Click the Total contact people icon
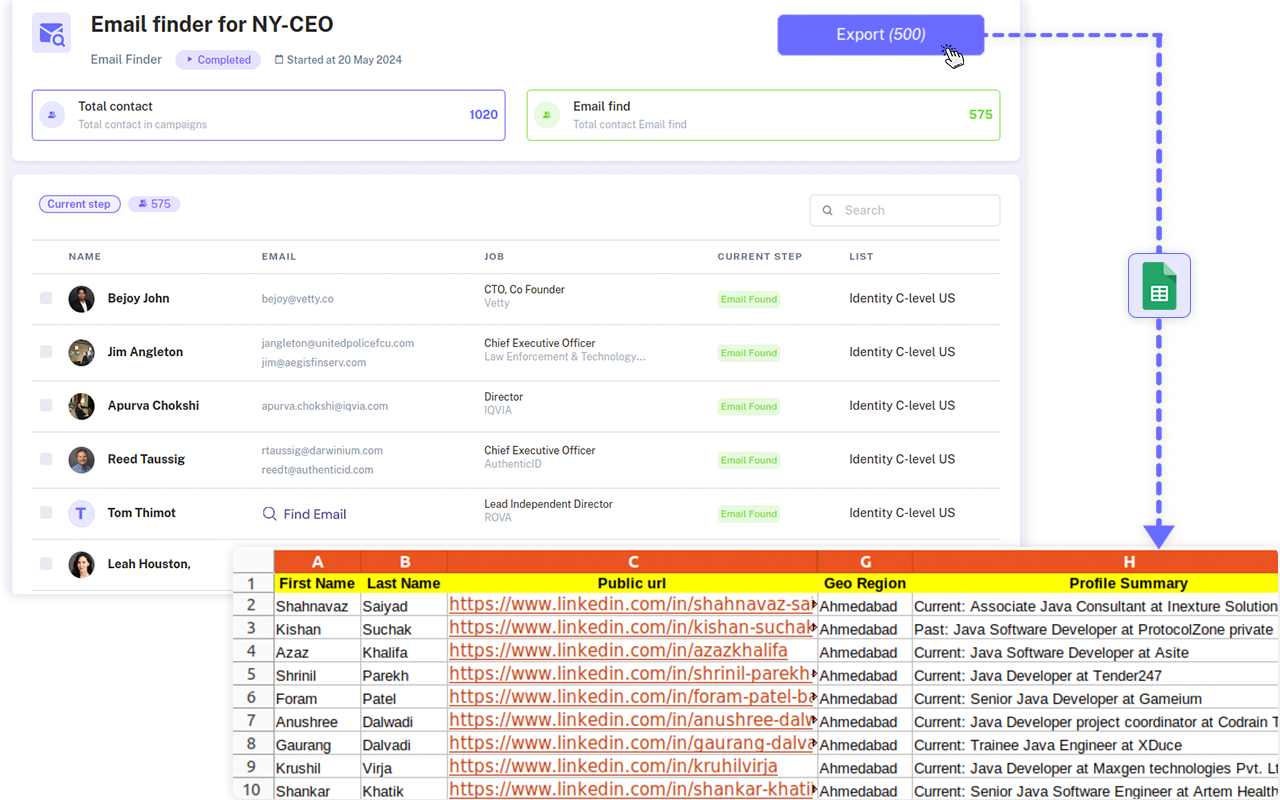Image resolution: width=1280 pixels, height=800 pixels. click(x=52, y=115)
